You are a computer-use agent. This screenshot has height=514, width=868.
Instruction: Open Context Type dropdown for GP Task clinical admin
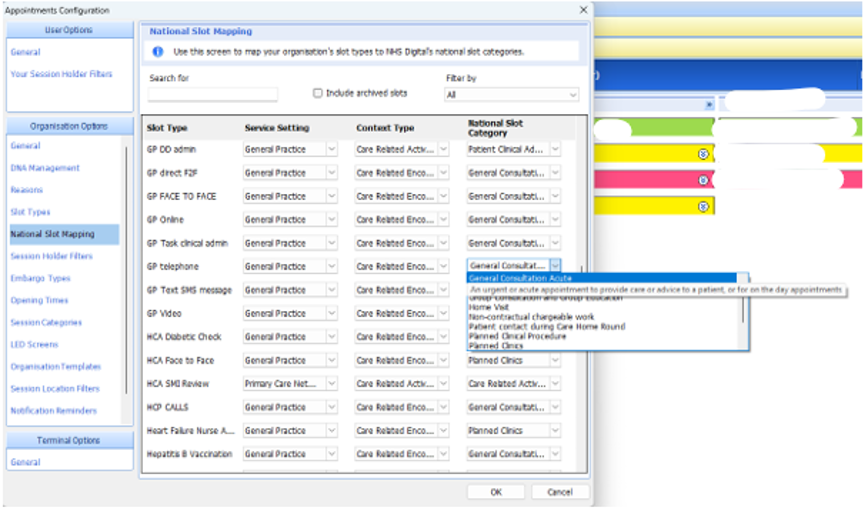point(443,243)
